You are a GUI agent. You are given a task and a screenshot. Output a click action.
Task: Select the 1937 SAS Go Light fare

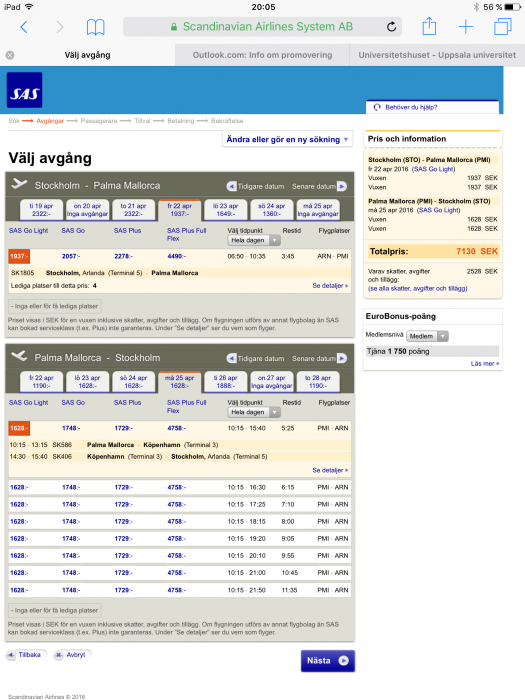click(x=19, y=256)
